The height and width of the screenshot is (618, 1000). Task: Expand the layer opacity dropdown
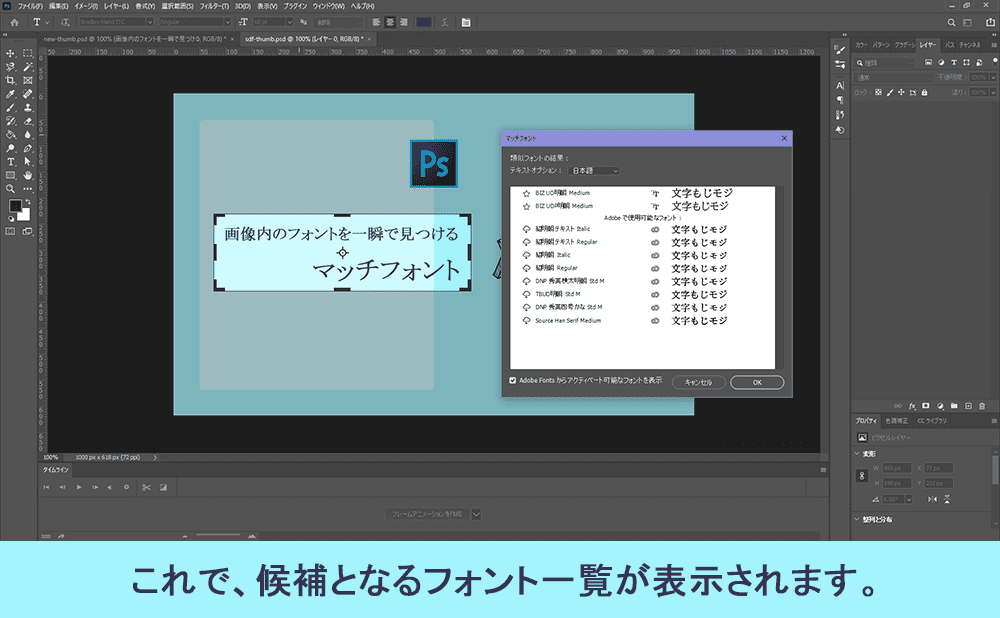[992, 77]
